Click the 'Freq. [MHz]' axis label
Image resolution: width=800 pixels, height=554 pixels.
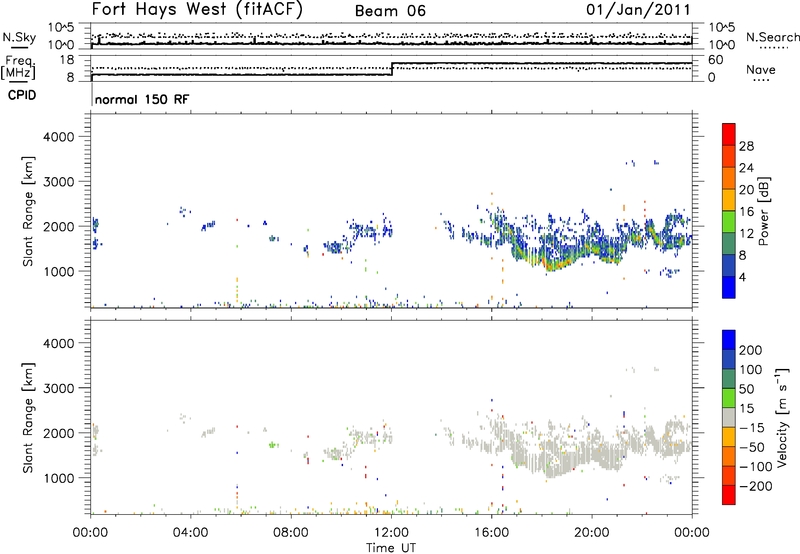[19, 68]
